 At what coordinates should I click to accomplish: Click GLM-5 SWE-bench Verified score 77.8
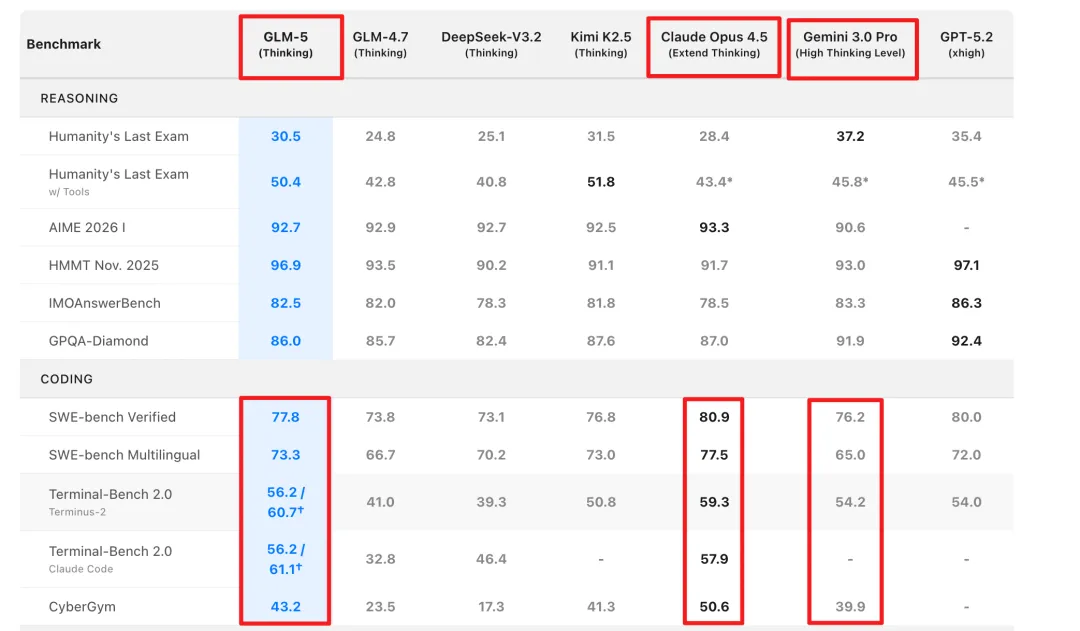tap(286, 417)
